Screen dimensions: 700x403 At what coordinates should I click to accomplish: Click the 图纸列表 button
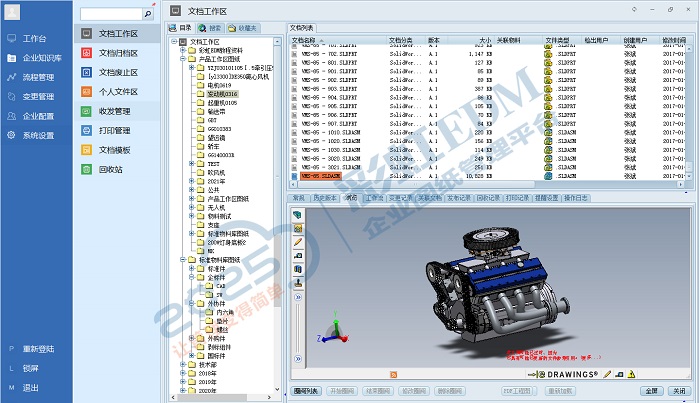(x=307, y=391)
